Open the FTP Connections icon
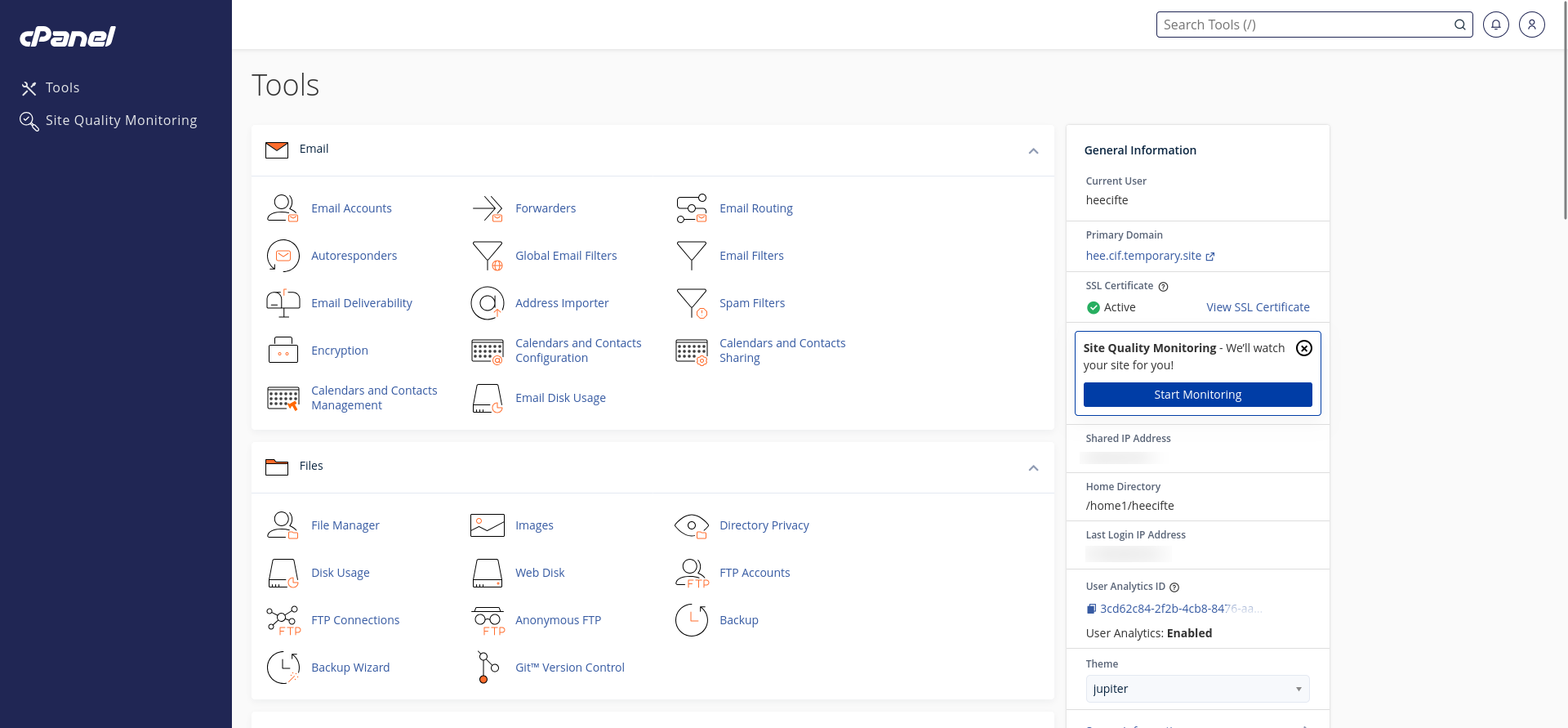This screenshot has height=728, width=1568. coord(283,620)
